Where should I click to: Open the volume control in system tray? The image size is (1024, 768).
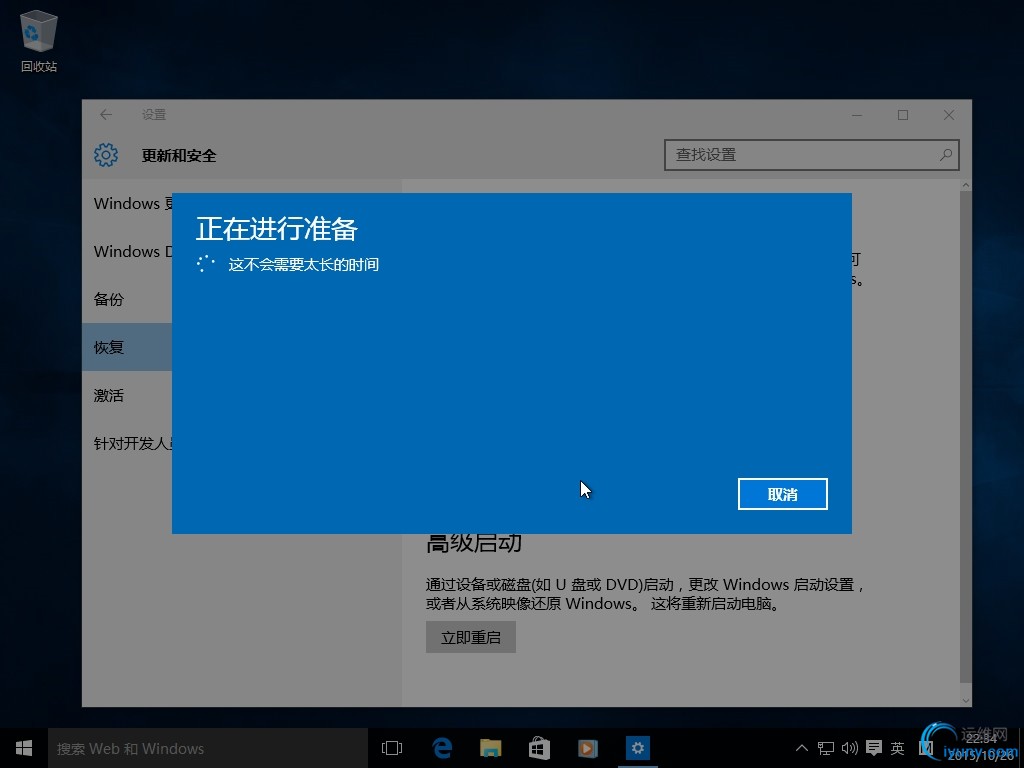(x=850, y=748)
